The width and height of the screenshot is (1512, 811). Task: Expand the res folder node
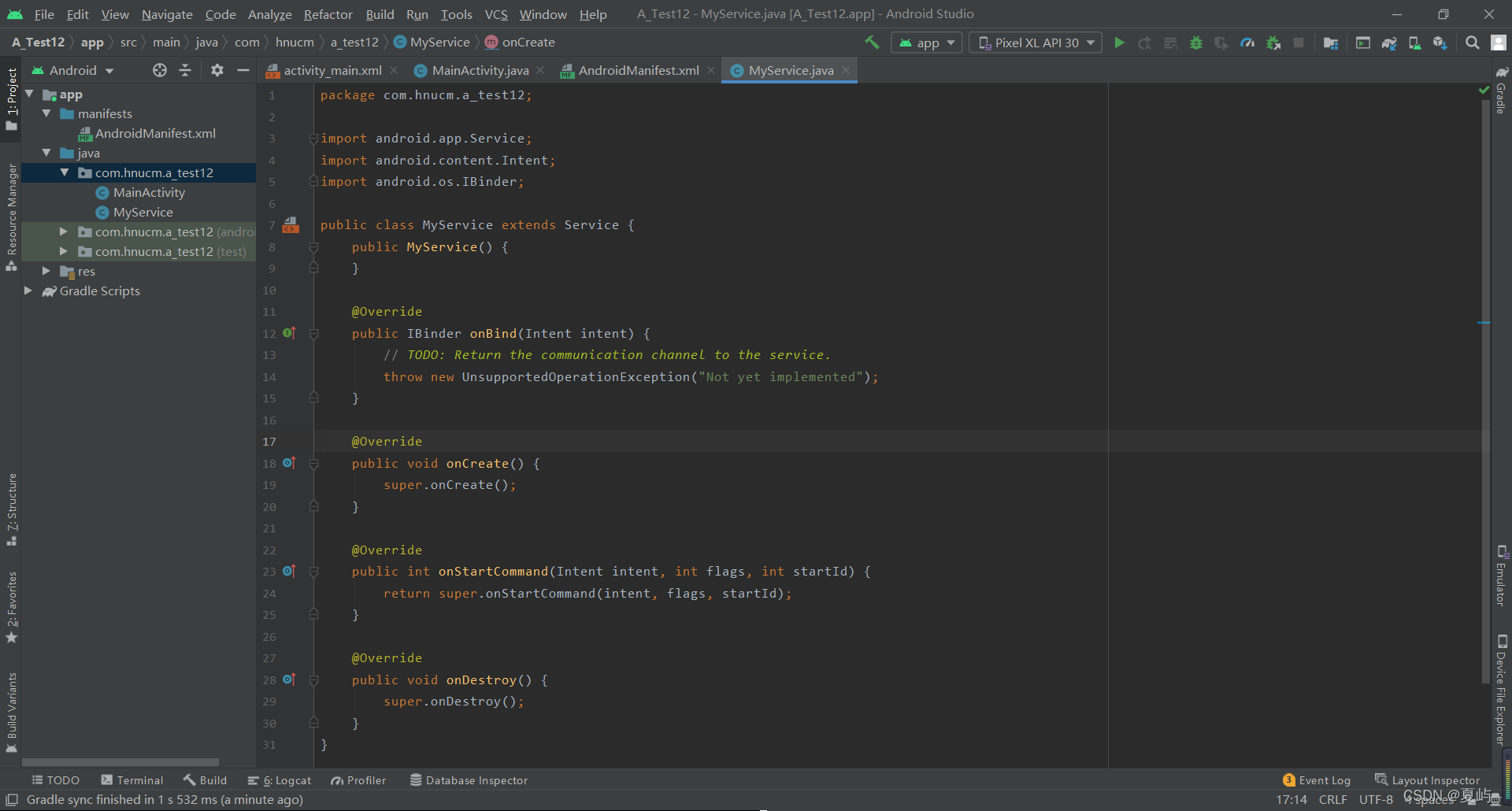pos(46,271)
